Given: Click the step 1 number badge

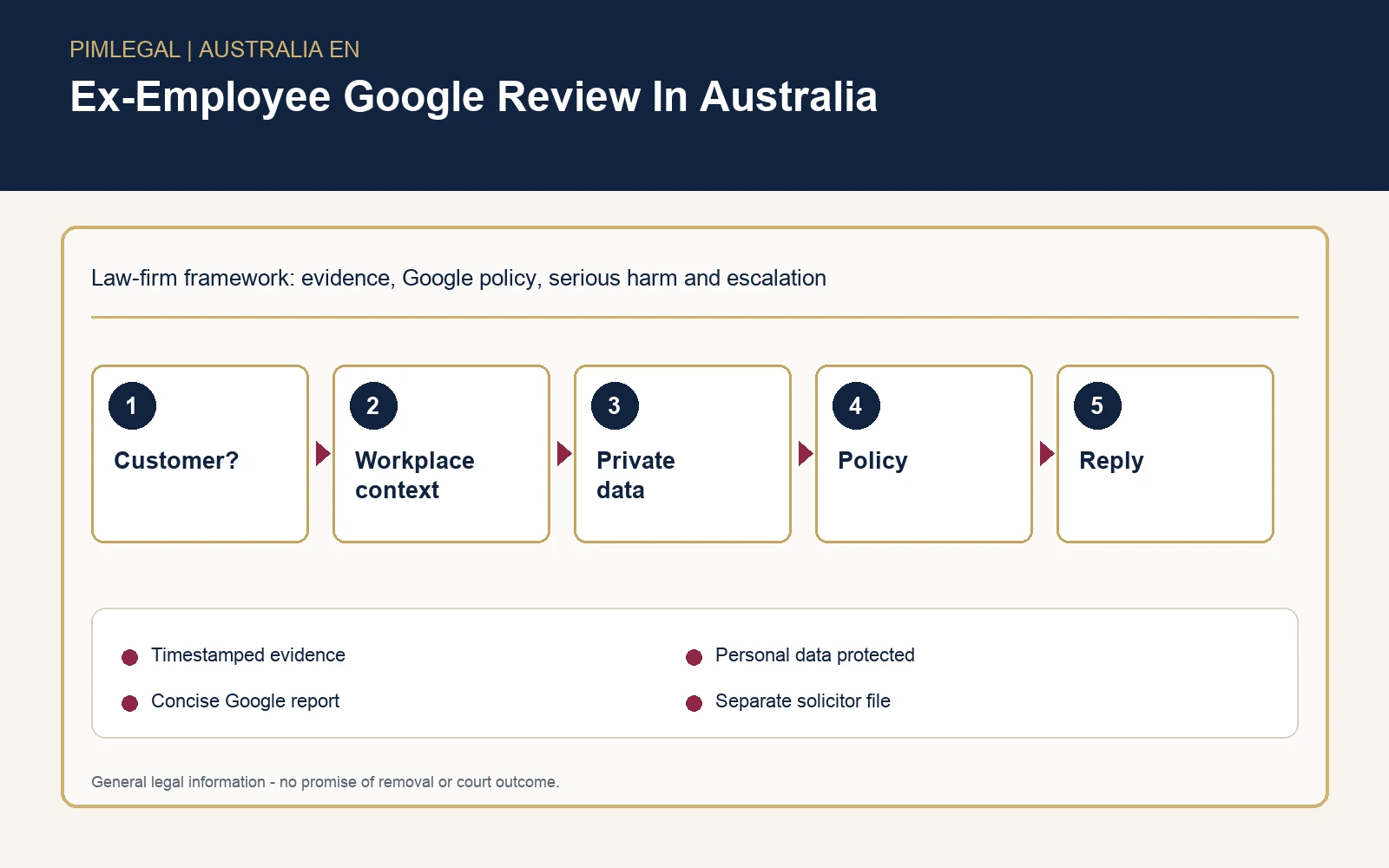Looking at the screenshot, I should (132, 405).
